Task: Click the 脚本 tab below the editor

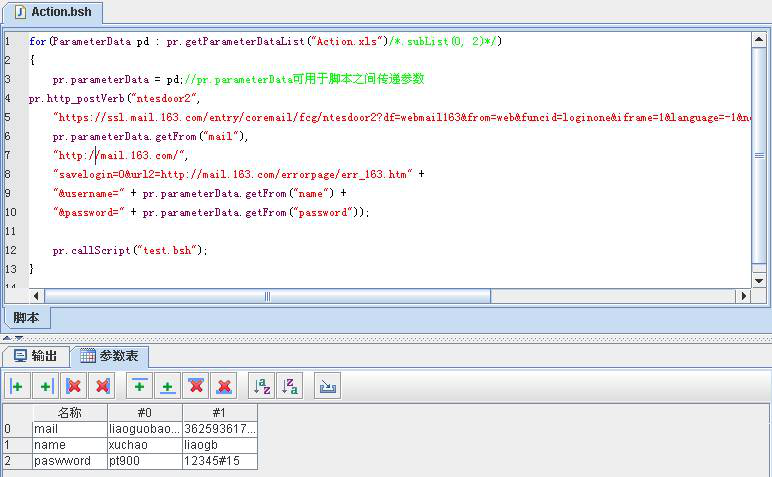Action: click(25, 317)
